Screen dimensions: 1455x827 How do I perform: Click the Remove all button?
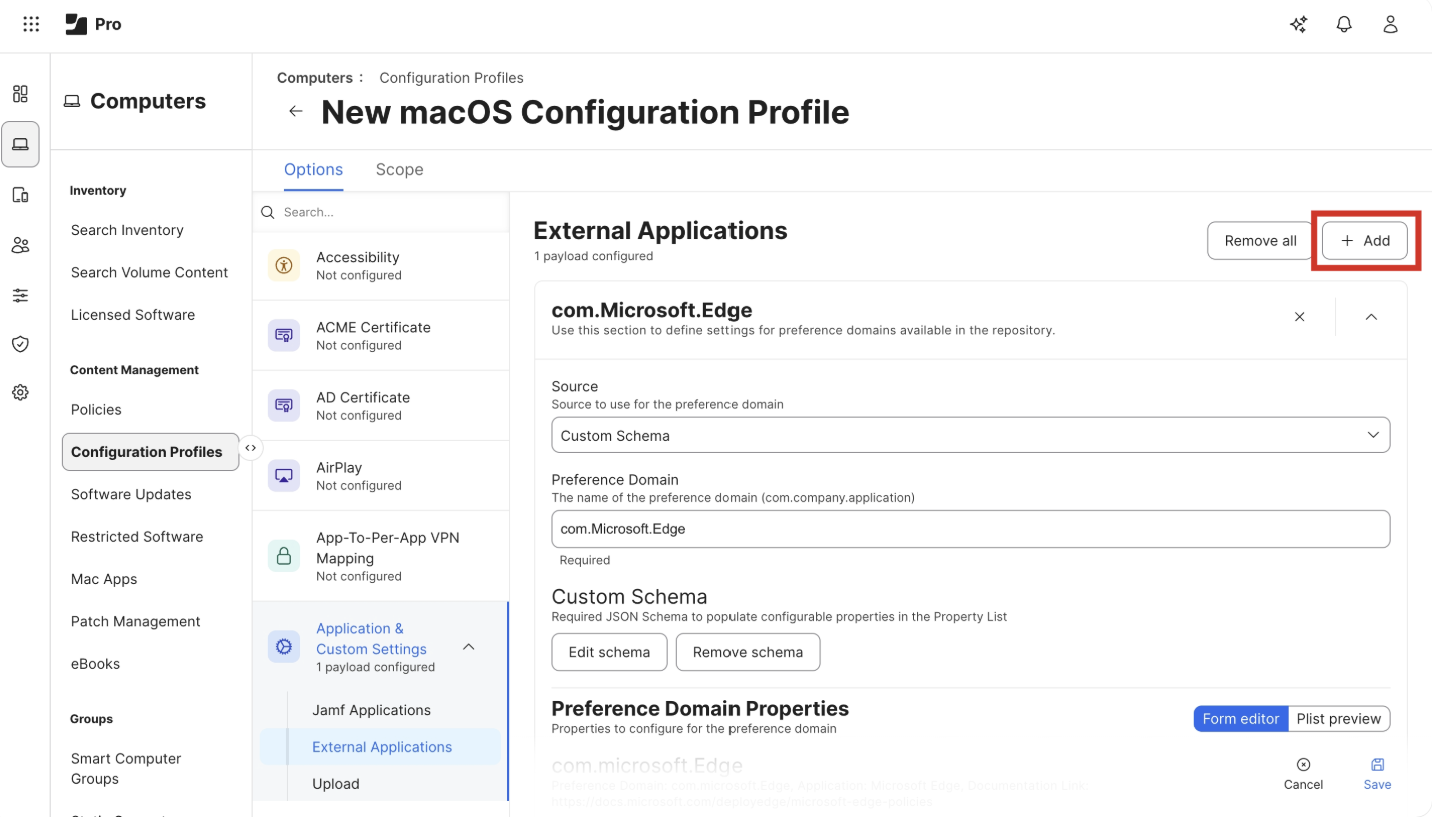pos(1260,241)
